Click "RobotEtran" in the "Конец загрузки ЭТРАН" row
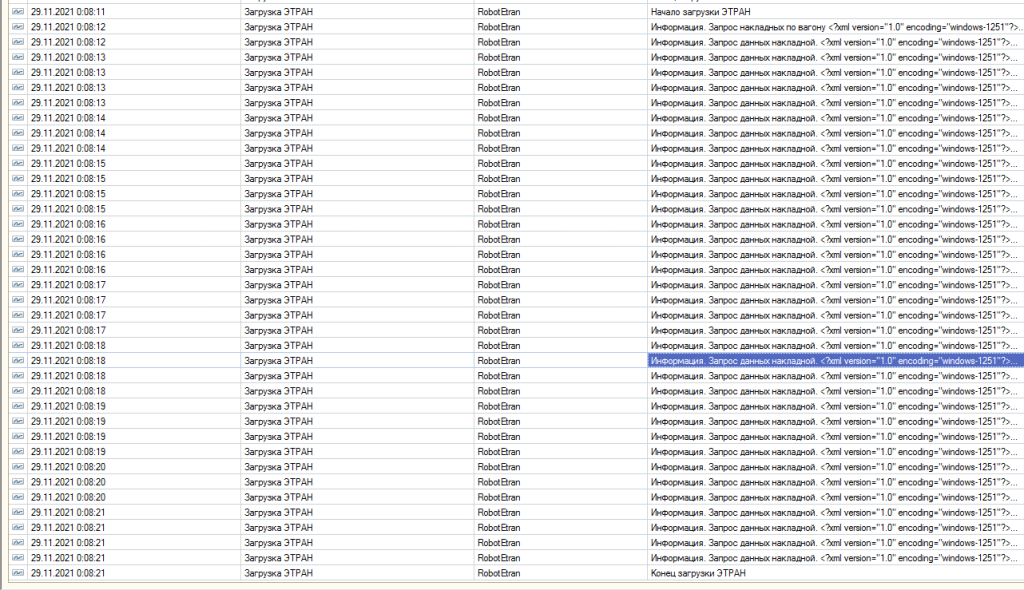This screenshot has height=590, width=1024. coord(499,573)
